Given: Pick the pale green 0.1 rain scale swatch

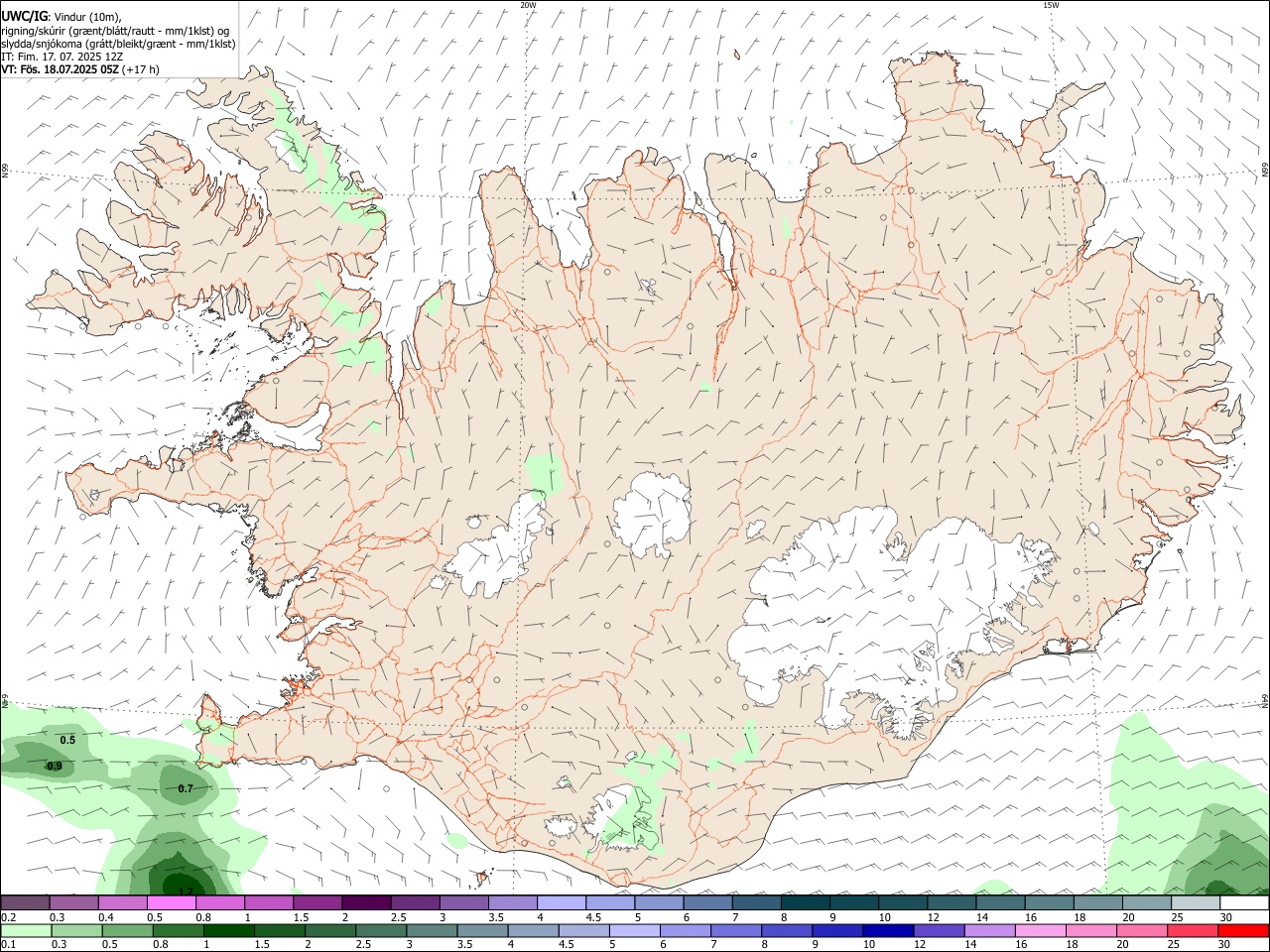Looking at the screenshot, I should coord(26,931).
